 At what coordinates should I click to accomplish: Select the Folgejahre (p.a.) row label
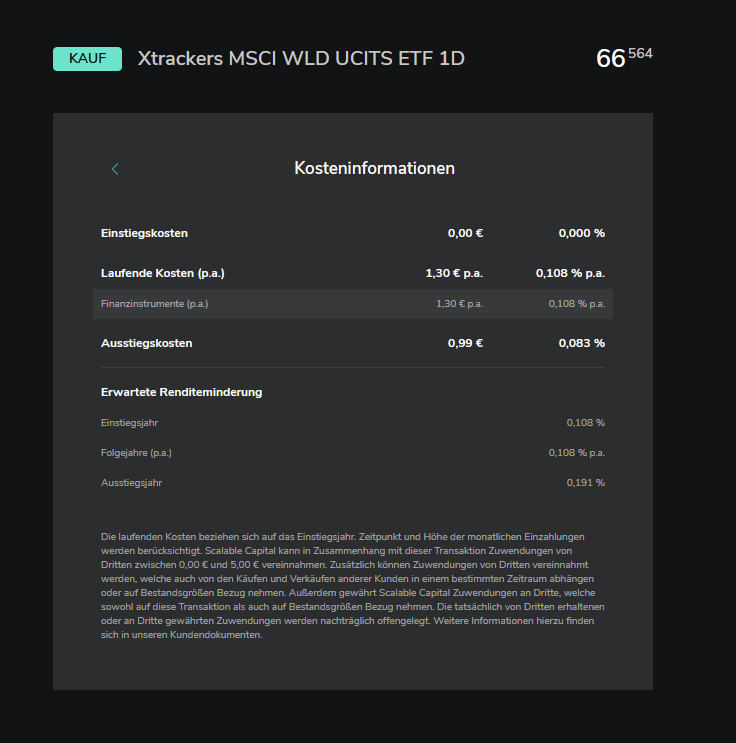click(x=136, y=453)
